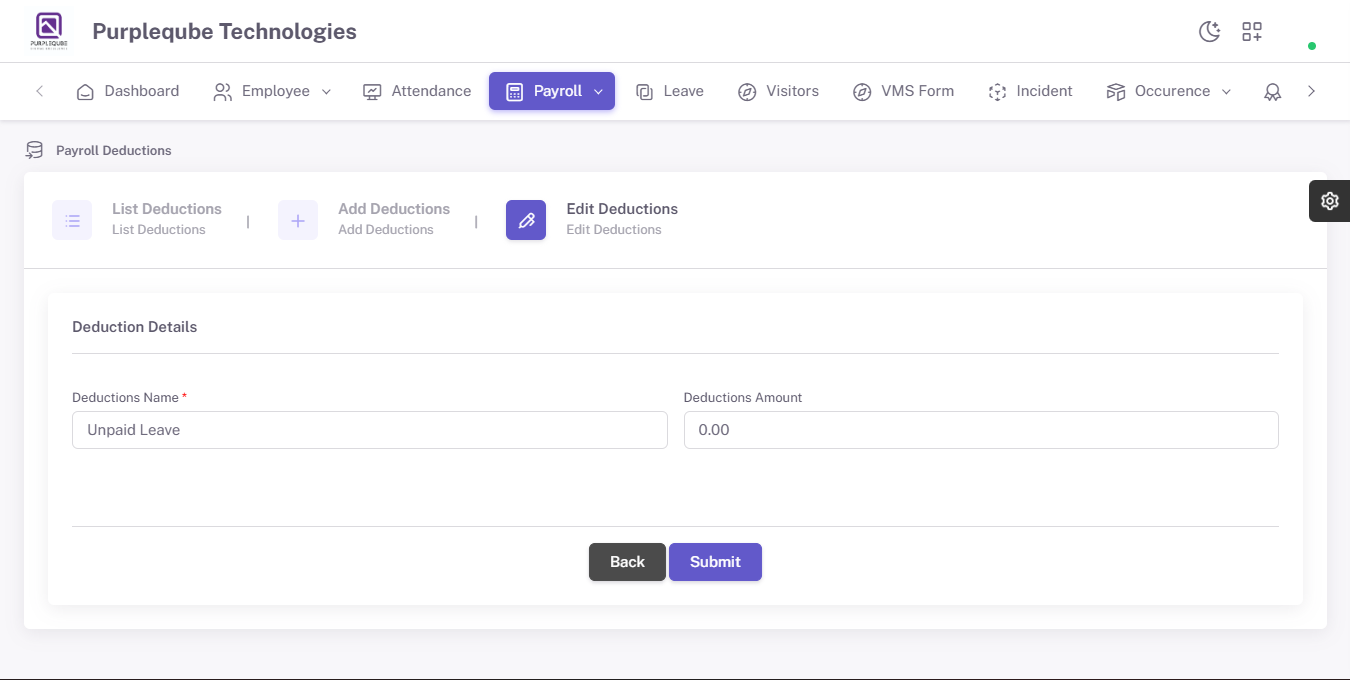Click the Visitors compass icon
Viewport: 1350px width, 680px height.
pyautogui.click(x=747, y=92)
